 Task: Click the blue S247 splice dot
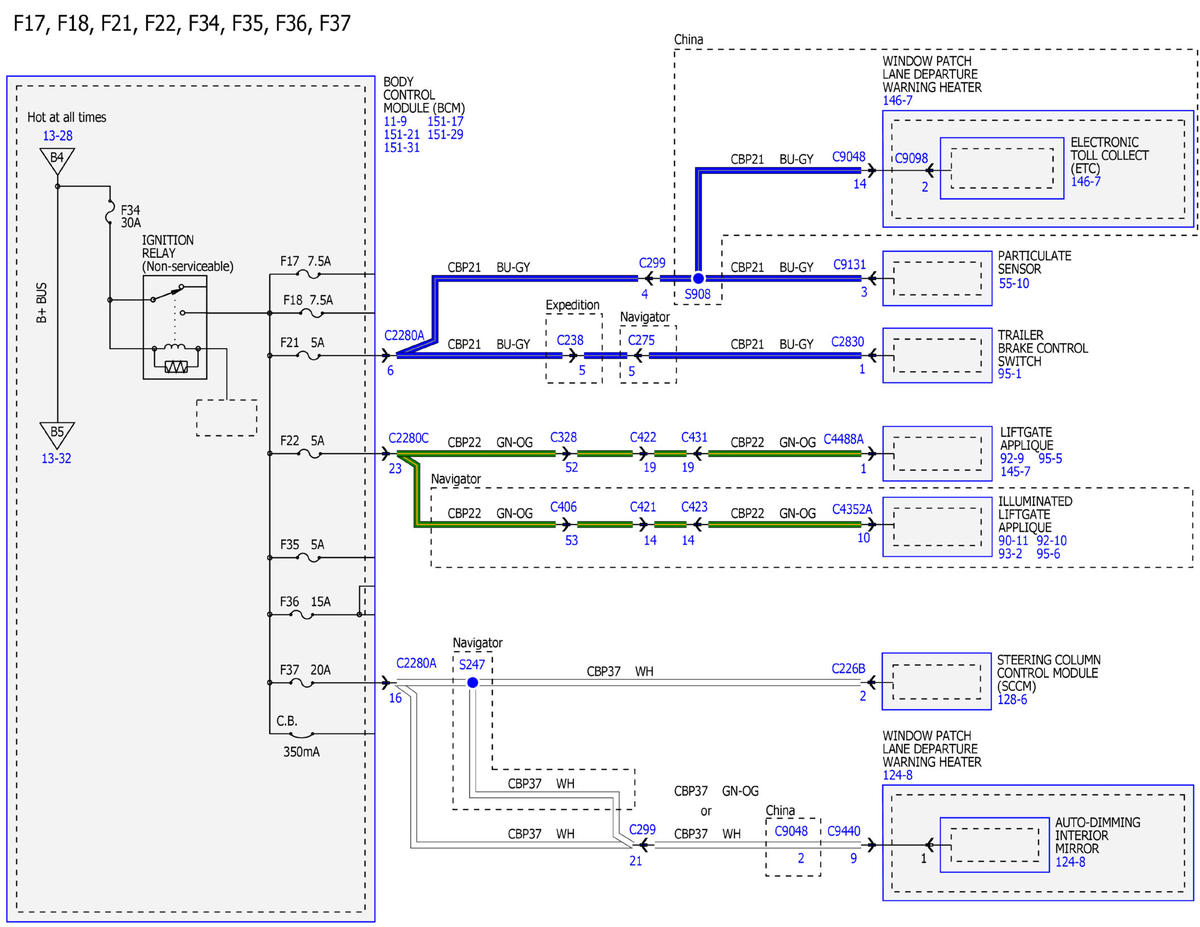tap(472, 682)
